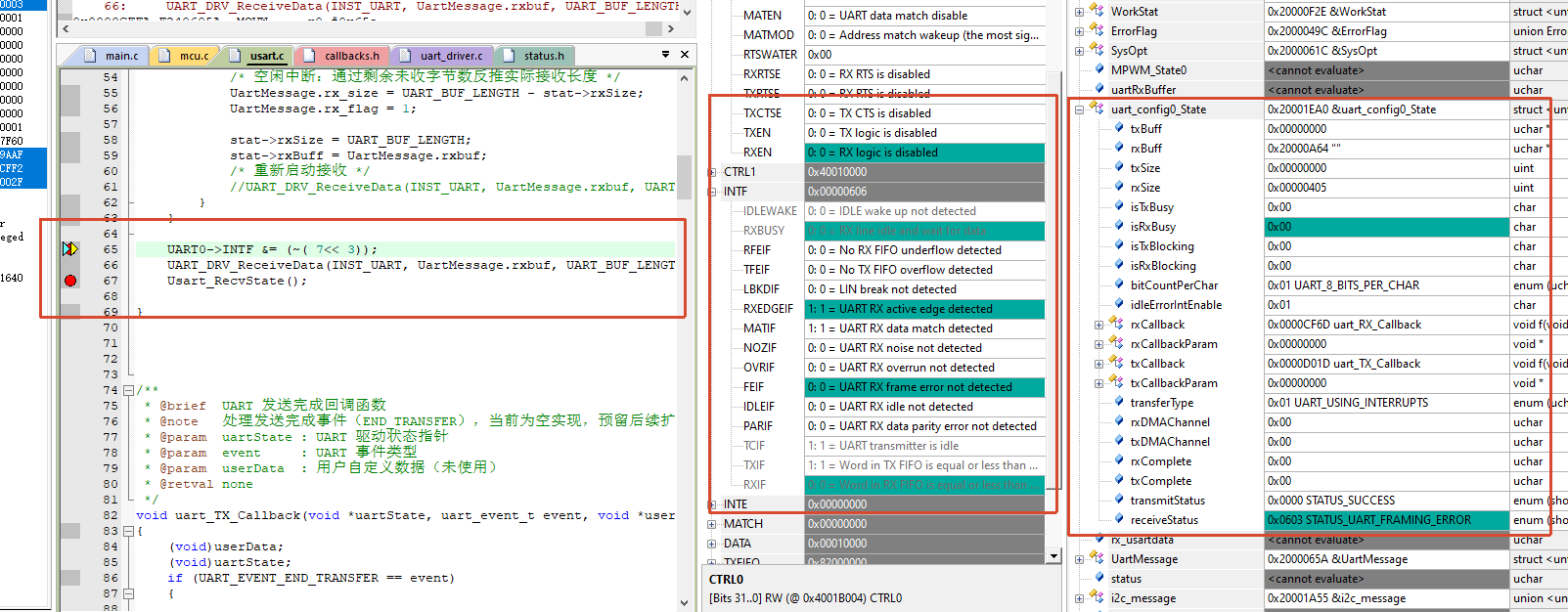
Task: Expand the rxCallback member
Action: click(x=1099, y=325)
